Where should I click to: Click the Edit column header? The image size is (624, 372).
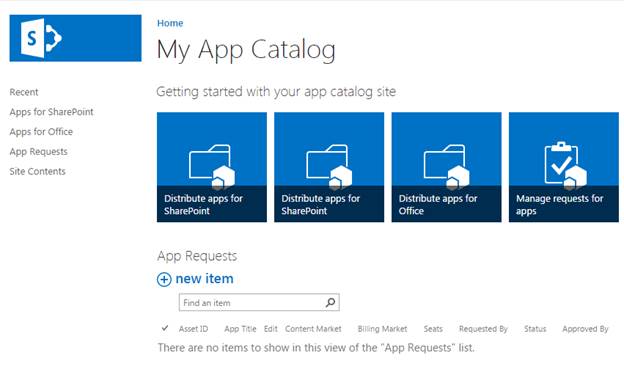coord(271,329)
